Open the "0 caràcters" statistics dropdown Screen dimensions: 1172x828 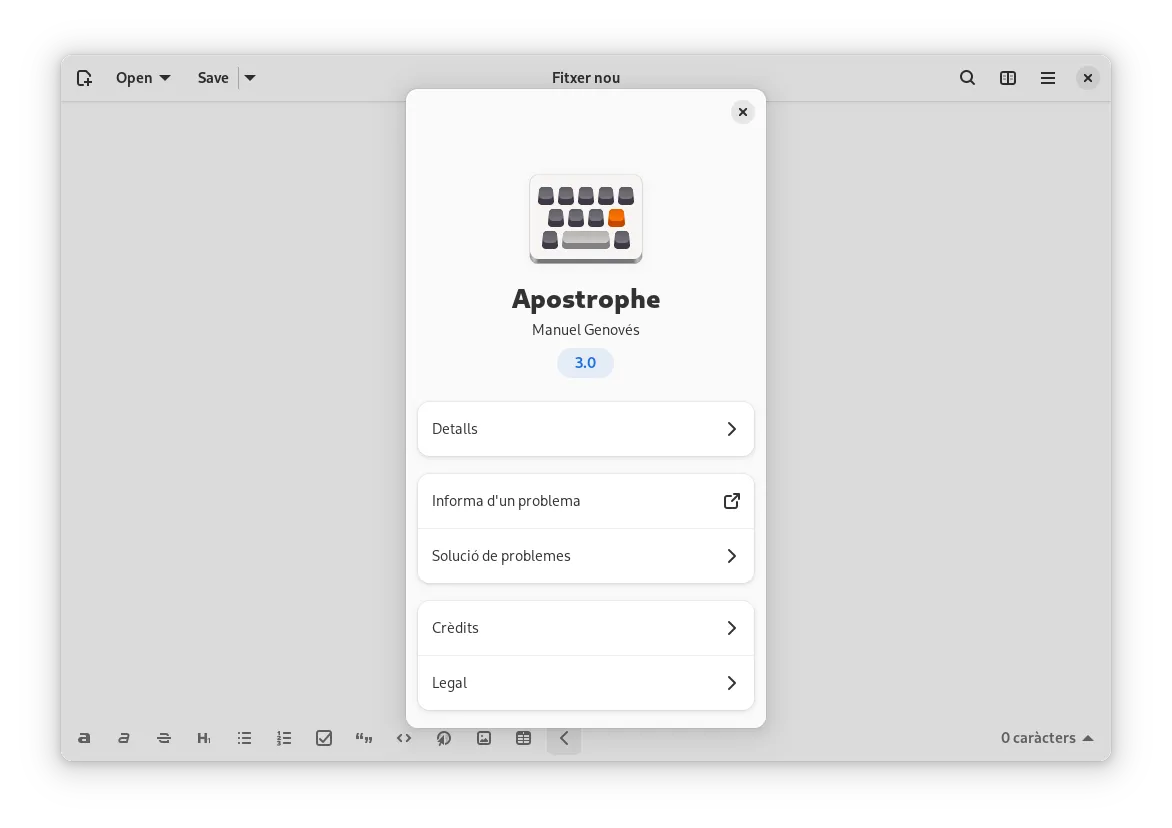[1046, 738]
